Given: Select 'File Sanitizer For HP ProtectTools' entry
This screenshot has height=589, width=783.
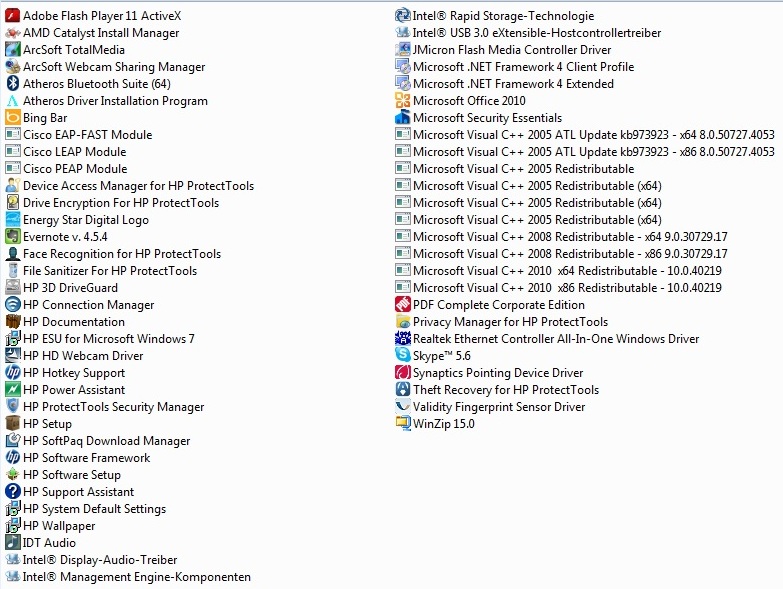Looking at the screenshot, I should (x=101, y=271).
